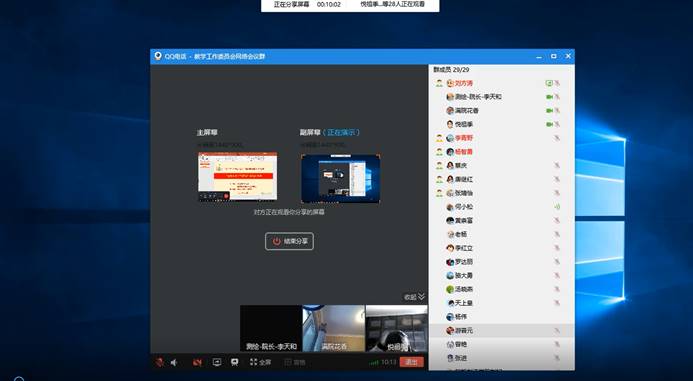This screenshot has width=693, height=381.
Task: Switch to 全屏 fullscreen mode
Action: click(260, 362)
